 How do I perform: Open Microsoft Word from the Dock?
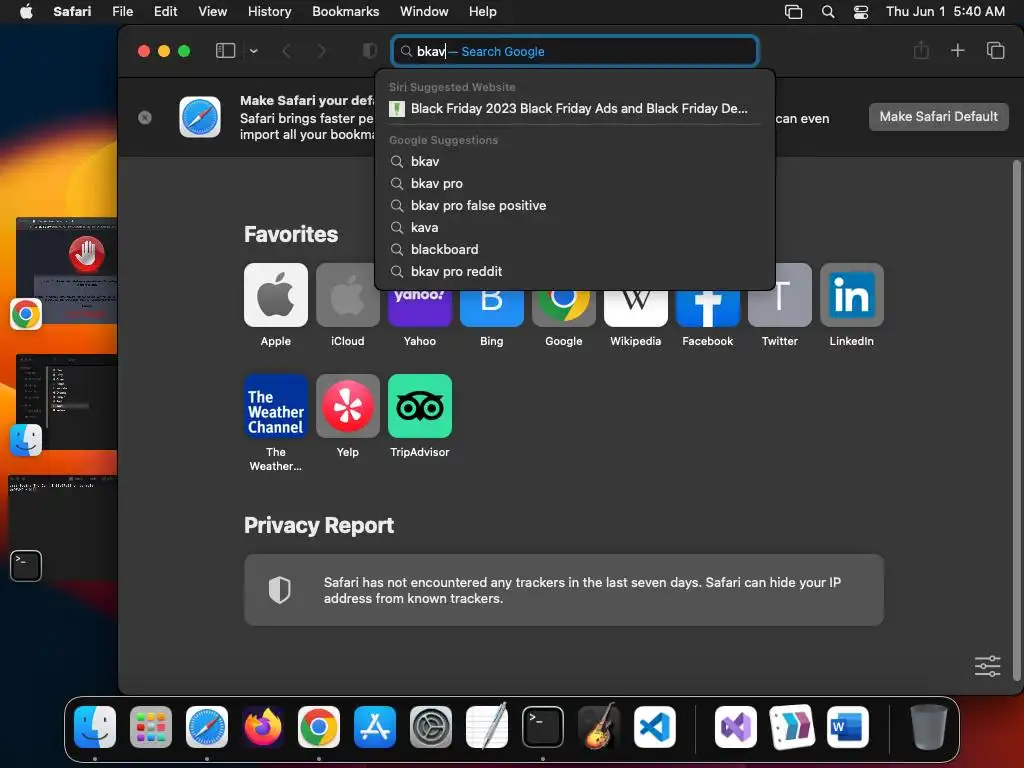pos(848,727)
